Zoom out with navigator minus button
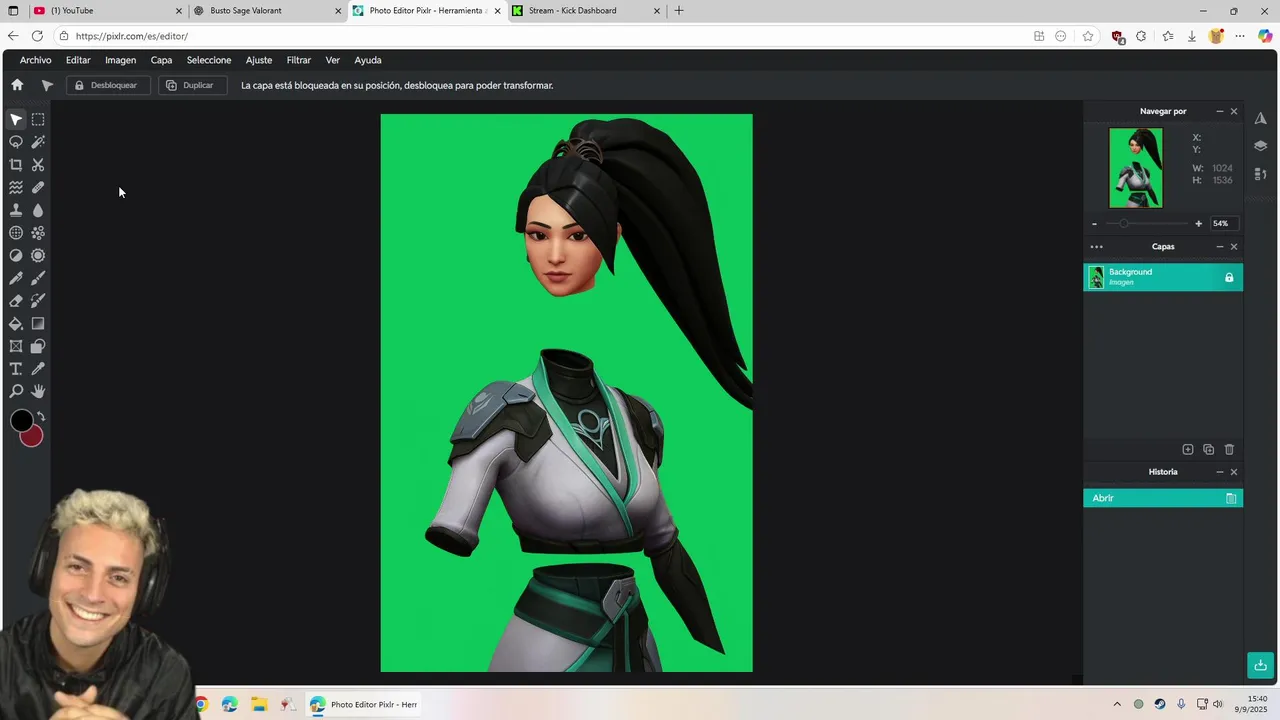The height and width of the screenshot is (720, 1280). [x=1094, y=224]
